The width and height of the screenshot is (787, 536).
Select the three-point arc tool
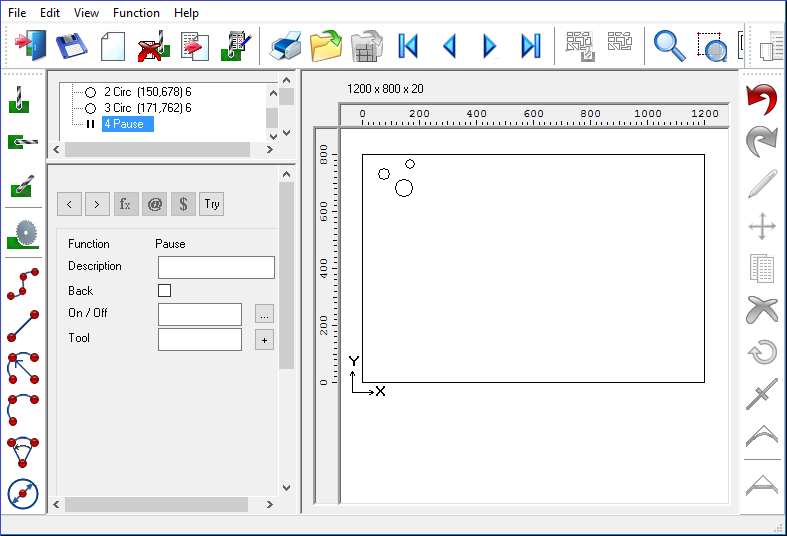coord(23,410)
